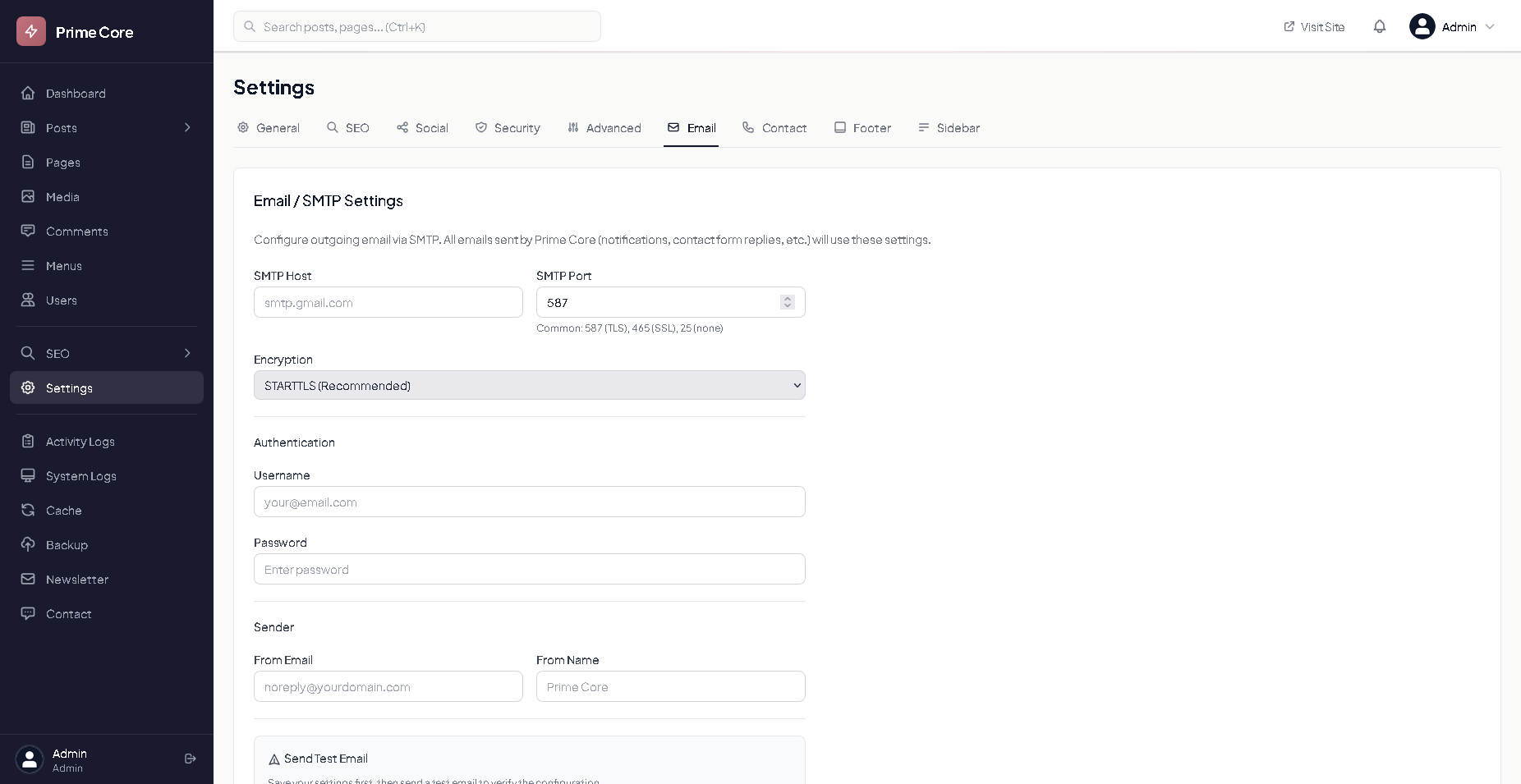Expand the Admin account menu

pyautogui.click(x=1453, y=26)
